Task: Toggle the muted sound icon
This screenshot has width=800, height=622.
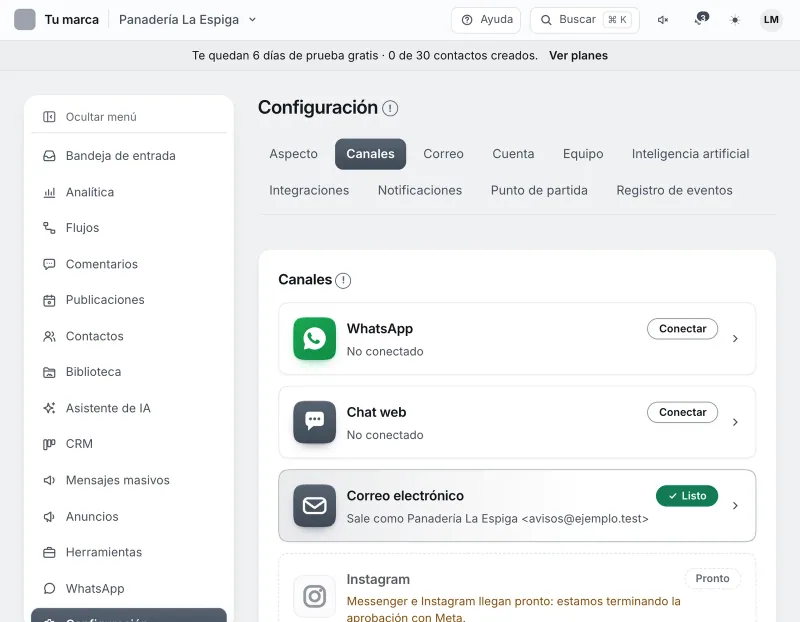Action: click(663, 20)
